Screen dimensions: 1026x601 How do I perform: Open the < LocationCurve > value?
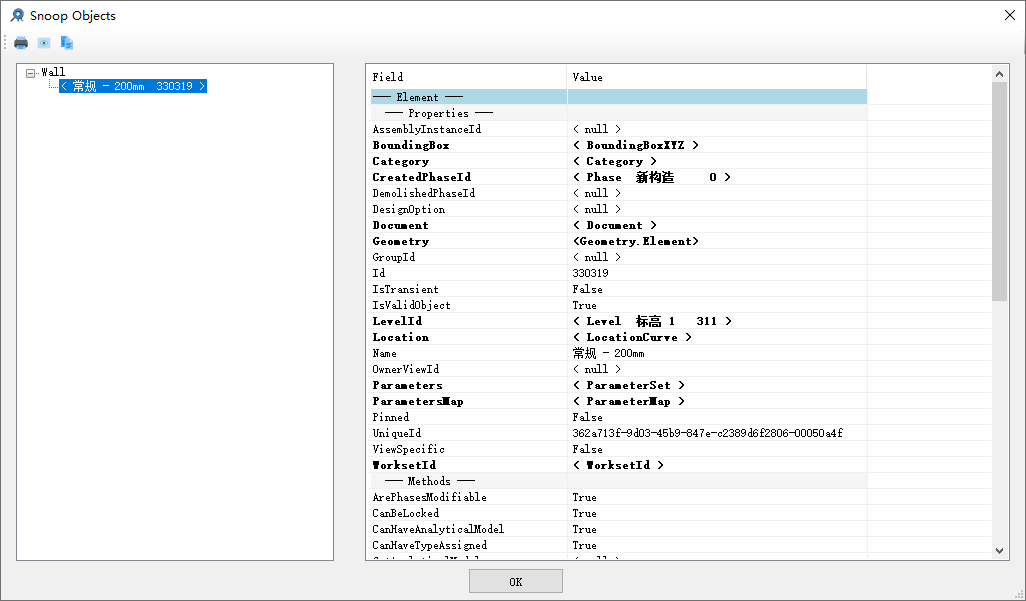pyautogui.click(x=632, y=337)
